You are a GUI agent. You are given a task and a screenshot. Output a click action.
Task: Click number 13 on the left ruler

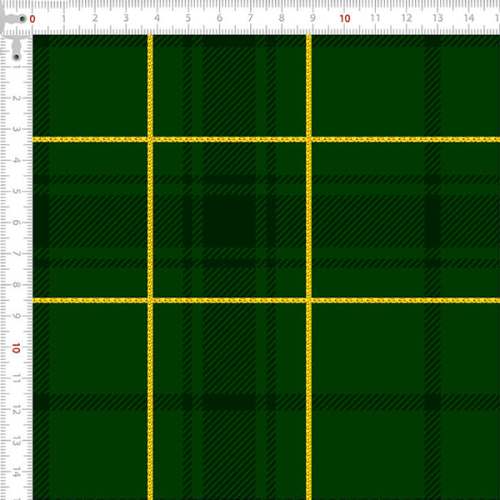(x=16, y=441)
